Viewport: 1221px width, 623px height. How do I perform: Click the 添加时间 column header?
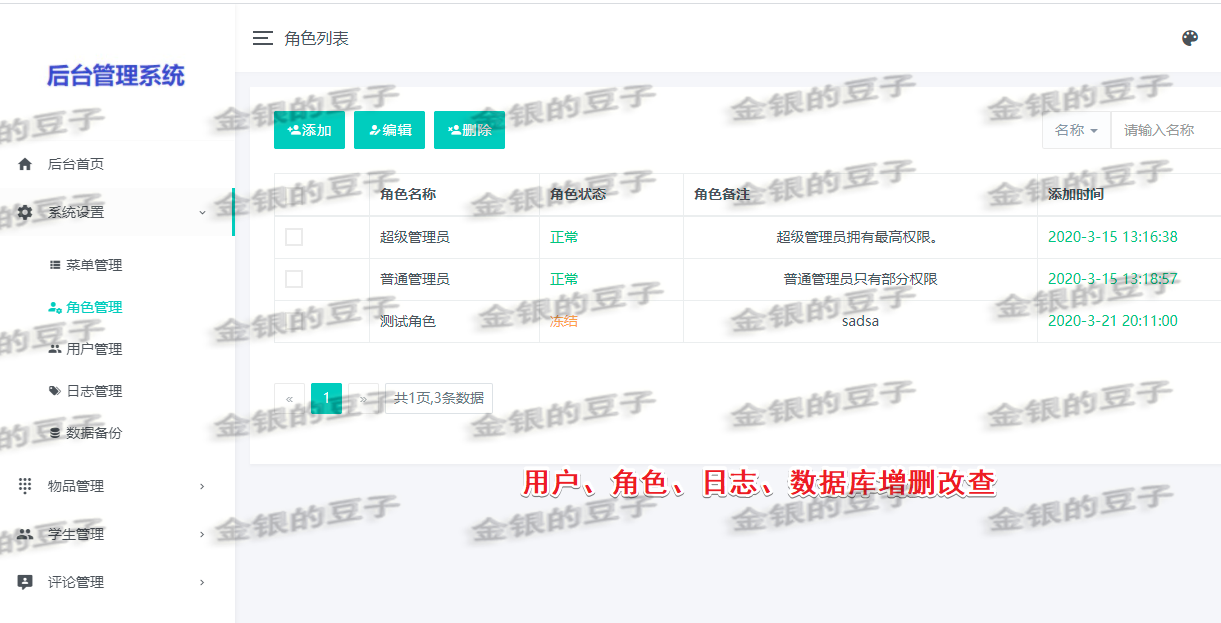pos(1076,194)
